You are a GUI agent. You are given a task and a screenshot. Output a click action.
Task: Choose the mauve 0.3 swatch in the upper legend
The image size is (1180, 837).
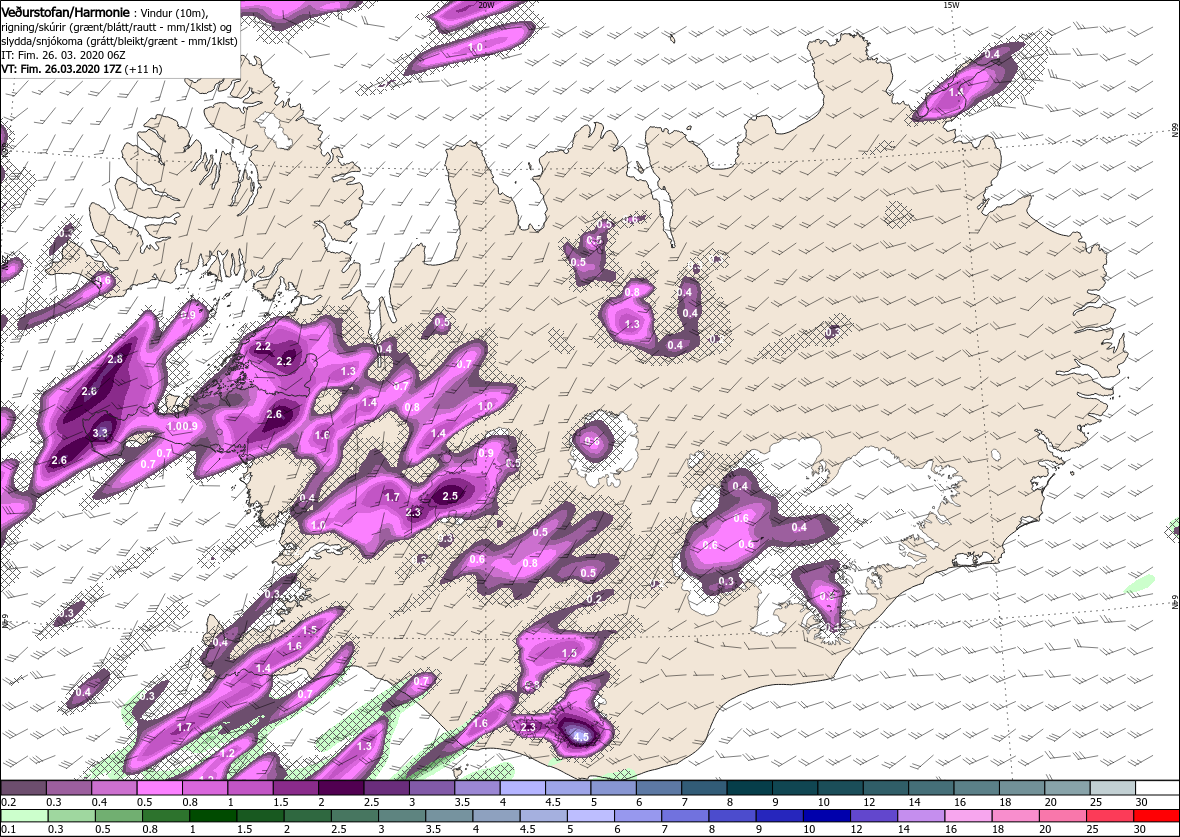click(x=69, y=787)
